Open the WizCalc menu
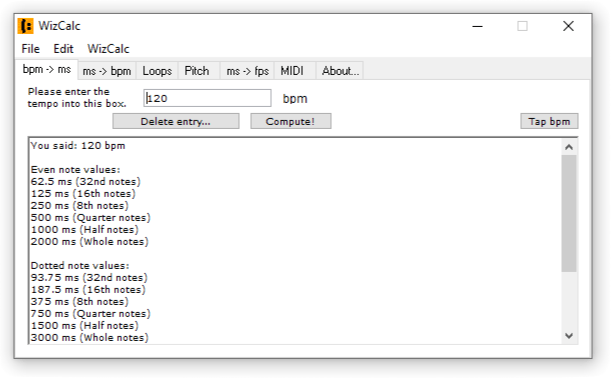 point(108,49)
